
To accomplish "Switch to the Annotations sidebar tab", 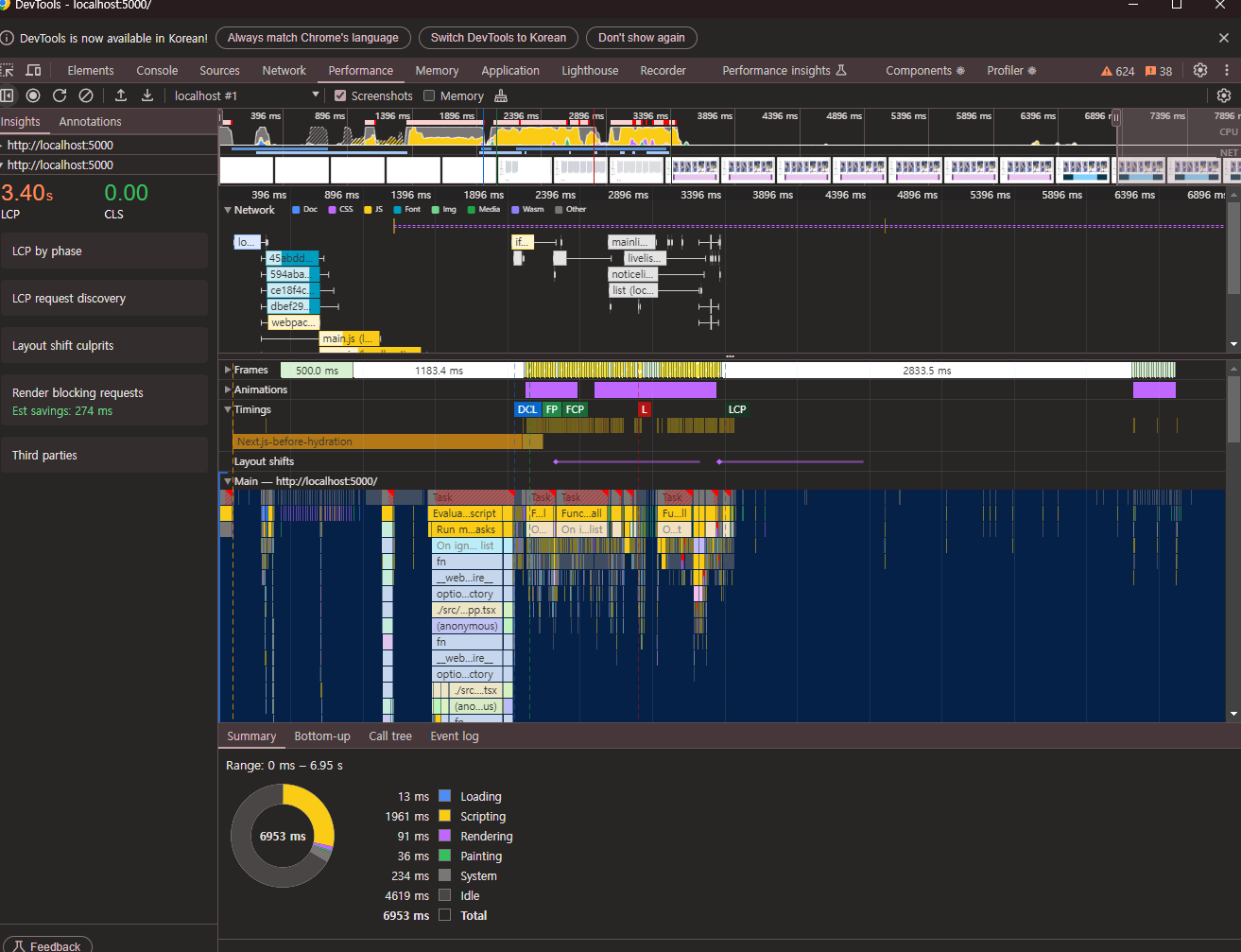I will coord(90,122).
